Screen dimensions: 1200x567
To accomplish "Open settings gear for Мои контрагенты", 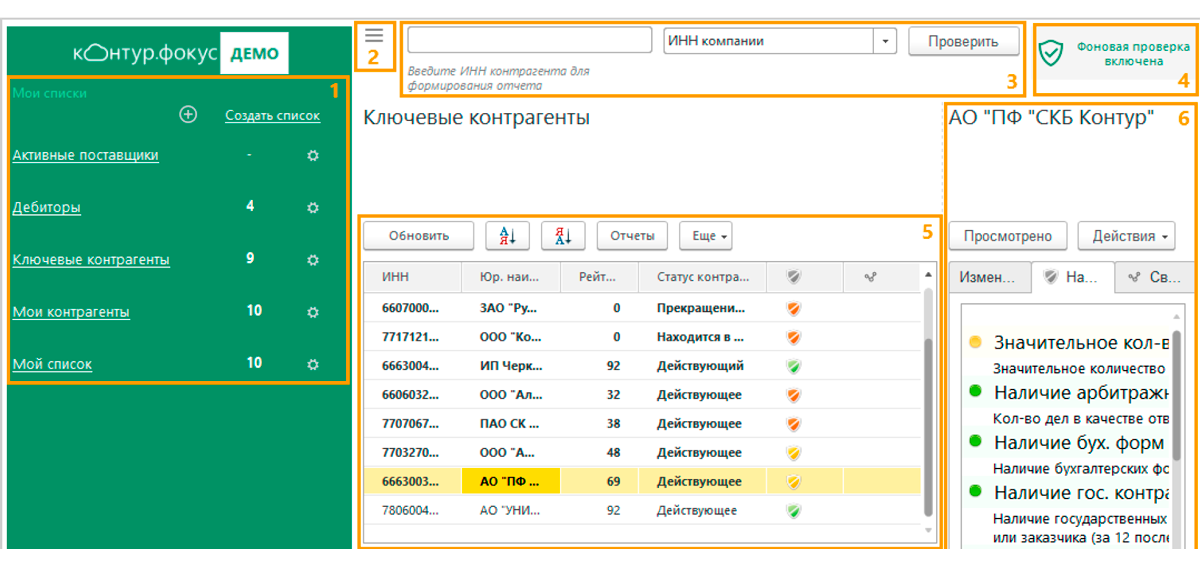I will coord(313,312).
